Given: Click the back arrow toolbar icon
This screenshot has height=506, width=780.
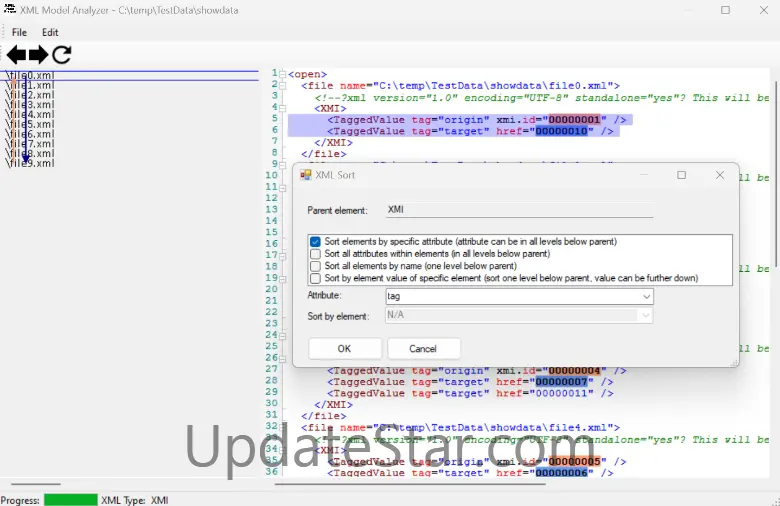Looking at the screenshot, I should (x=16, y=54).
